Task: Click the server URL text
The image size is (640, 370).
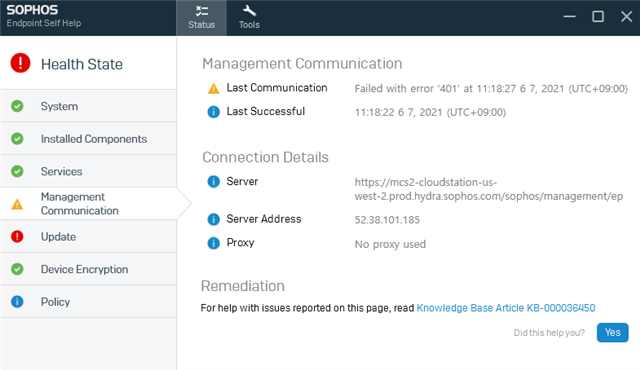Action: 489,189
